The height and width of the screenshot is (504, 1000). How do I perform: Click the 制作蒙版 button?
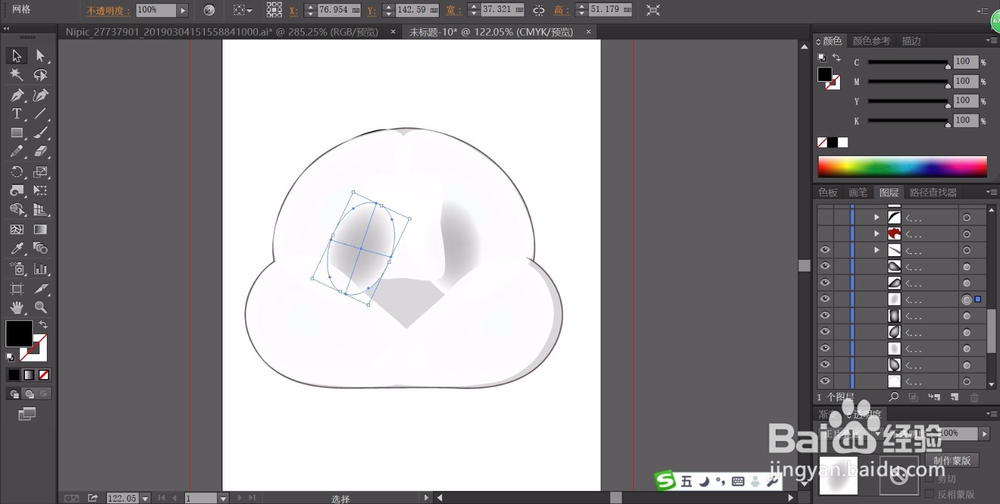[952, 460]
